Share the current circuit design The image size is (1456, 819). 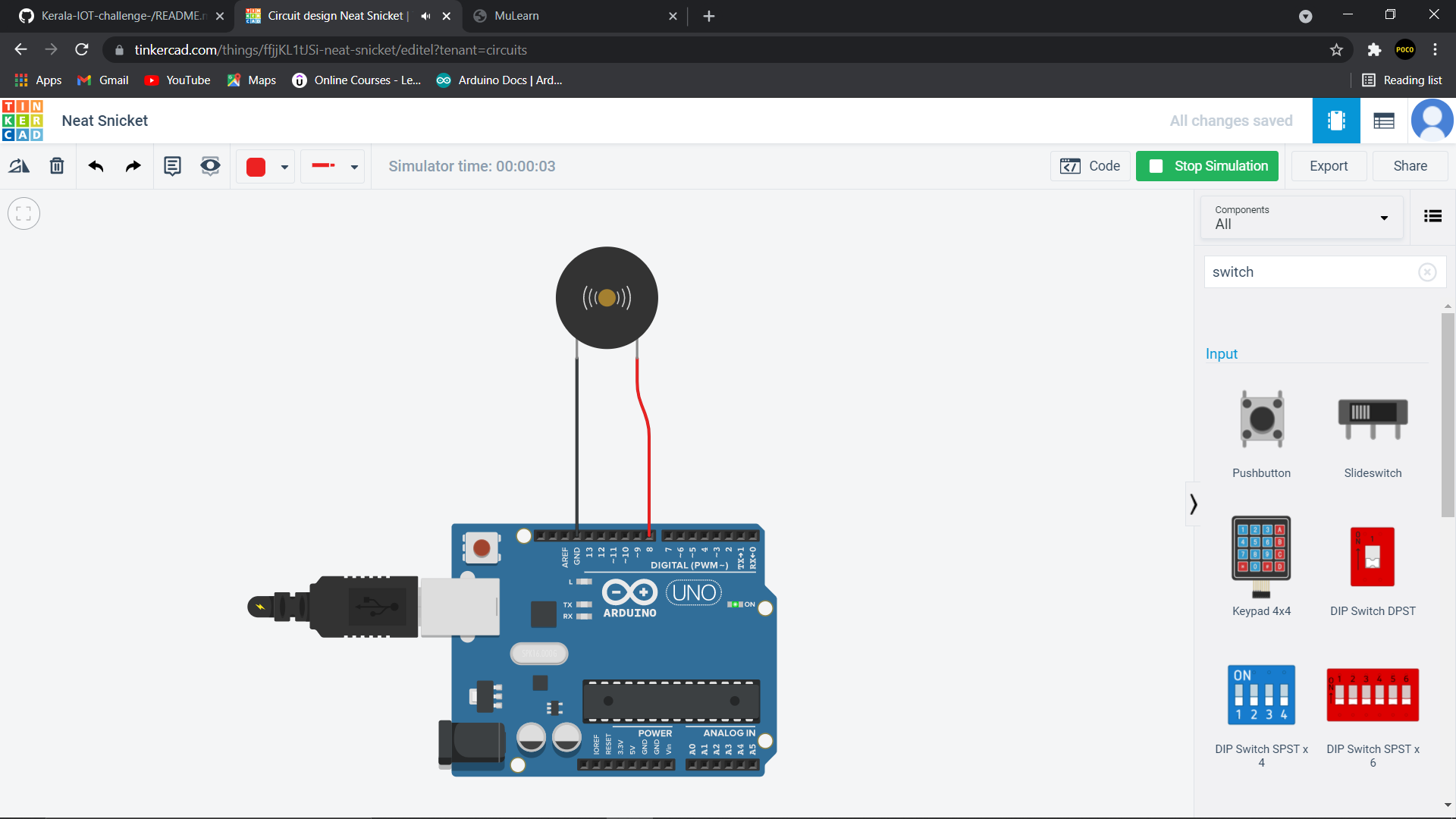1410,165
